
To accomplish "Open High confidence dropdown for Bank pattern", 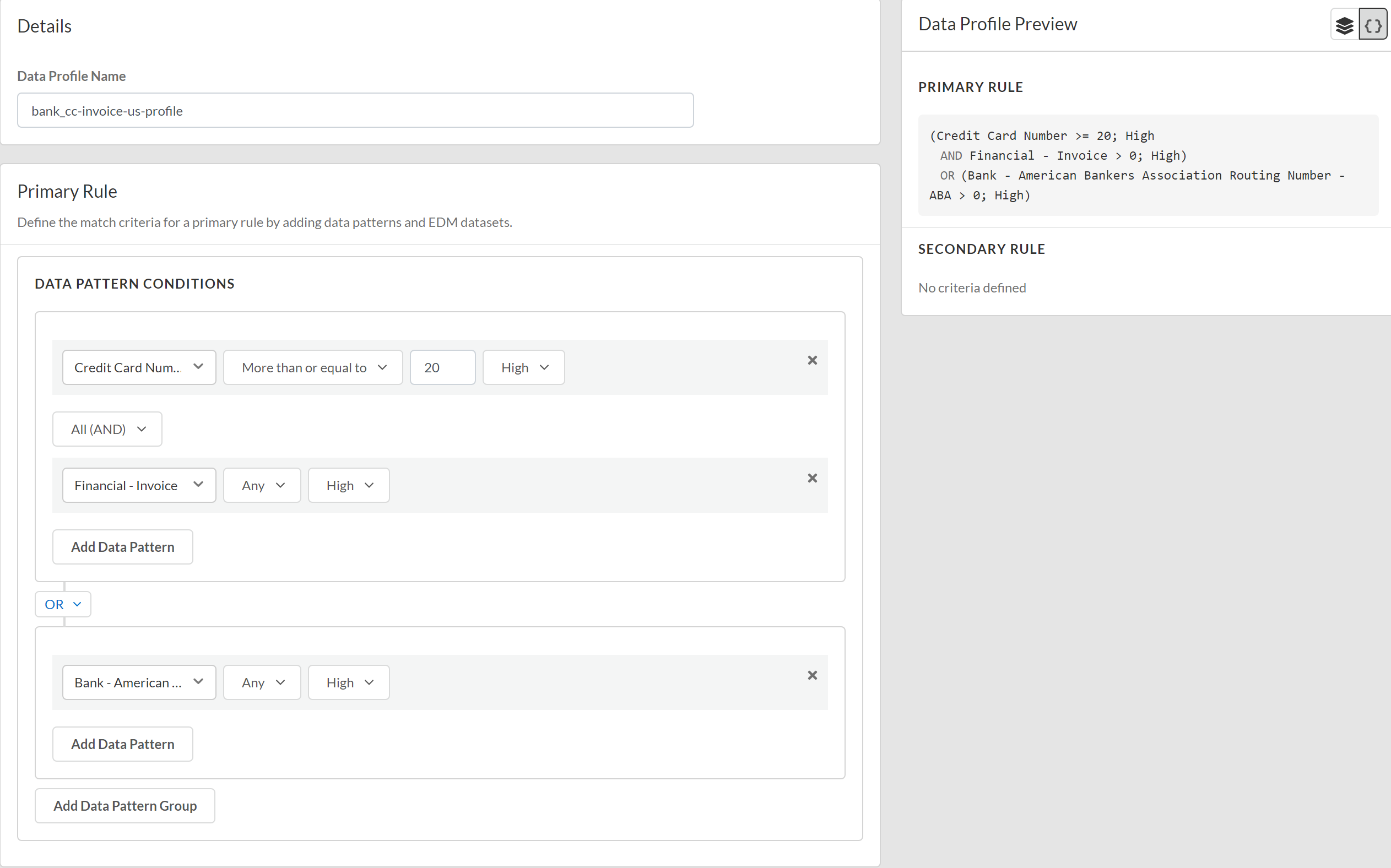I will pyautogui.click(x=349, y=682).
